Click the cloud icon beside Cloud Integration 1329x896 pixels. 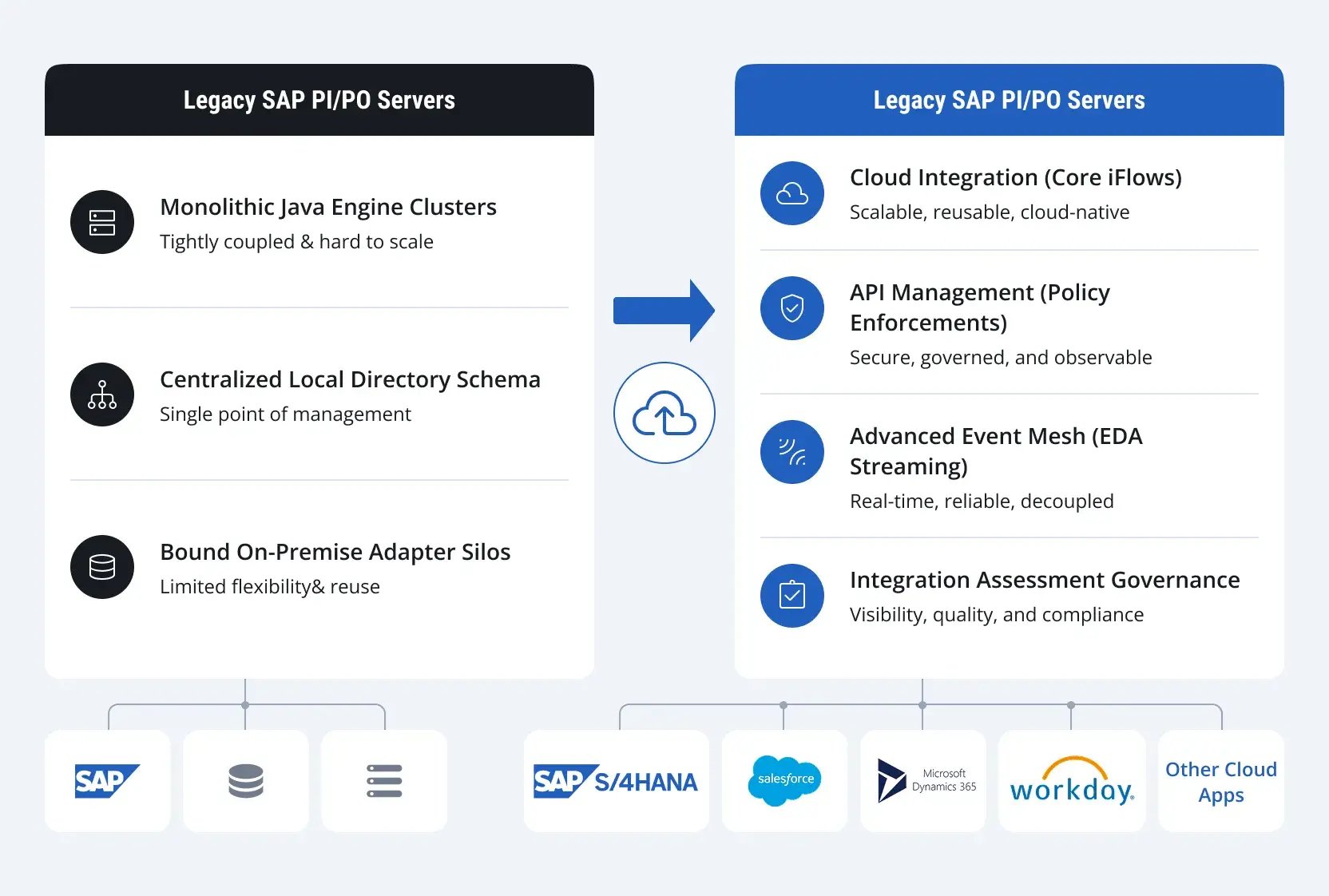click(792, 193)
